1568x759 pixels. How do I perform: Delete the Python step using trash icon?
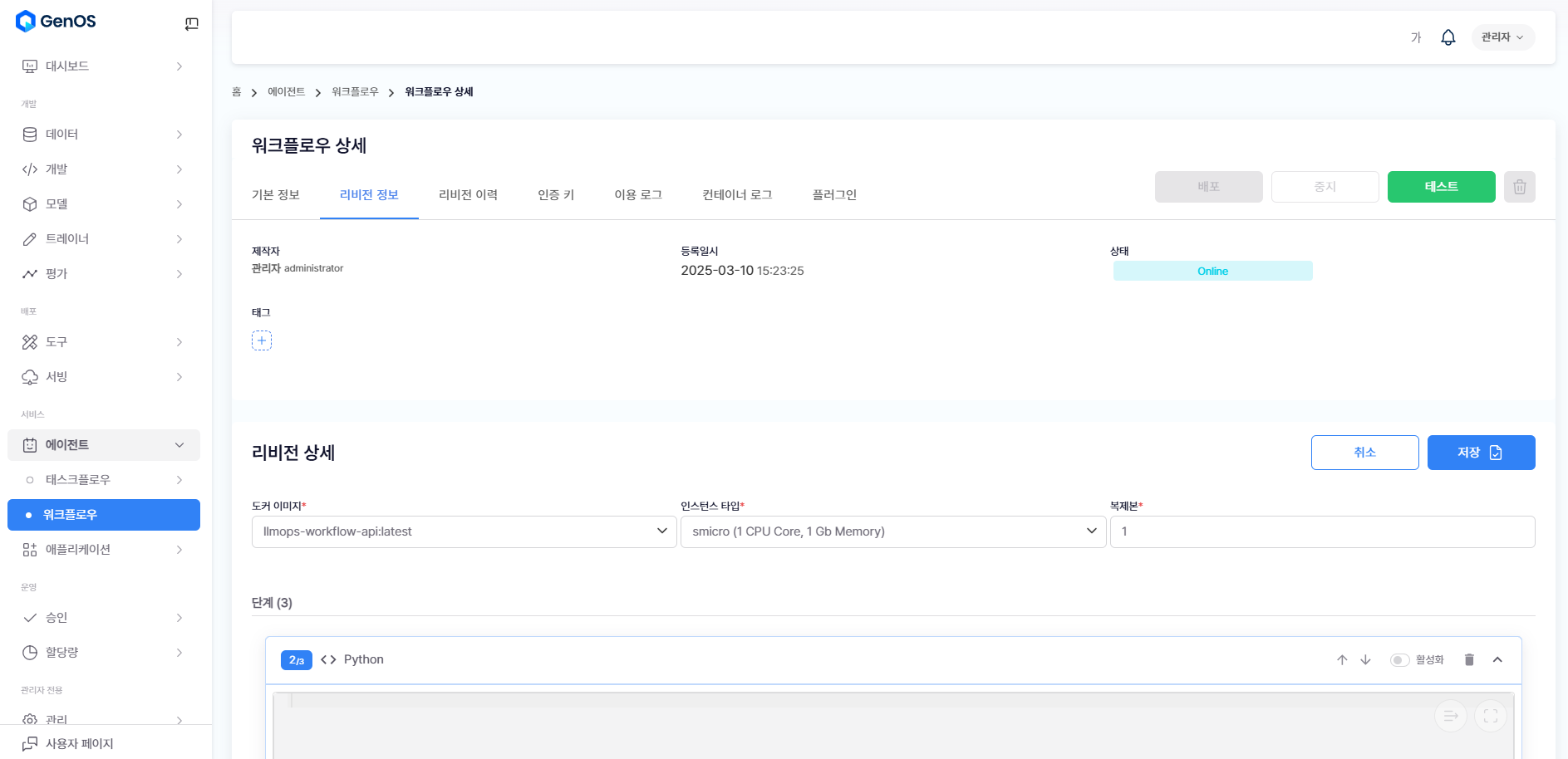(x=1469, y=660)
